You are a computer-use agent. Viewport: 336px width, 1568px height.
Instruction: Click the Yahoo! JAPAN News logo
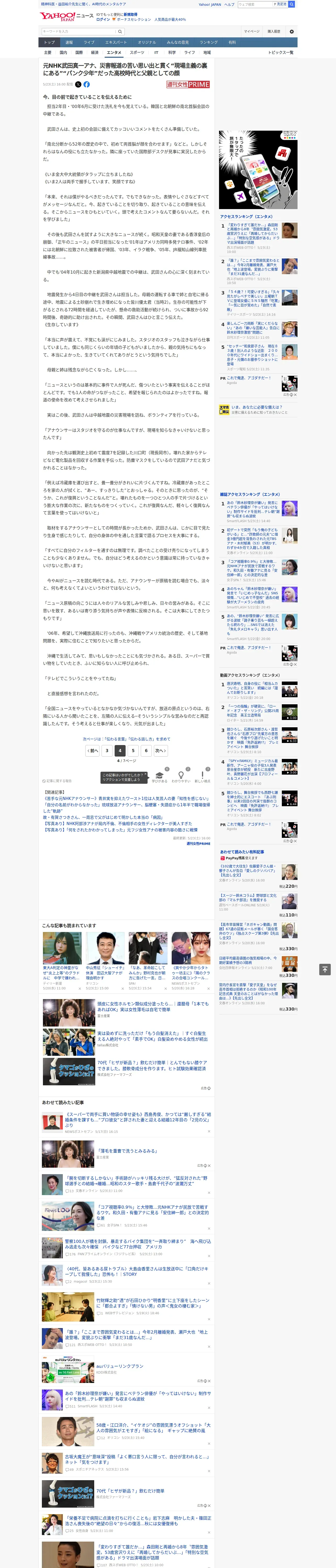click(67, 16)
